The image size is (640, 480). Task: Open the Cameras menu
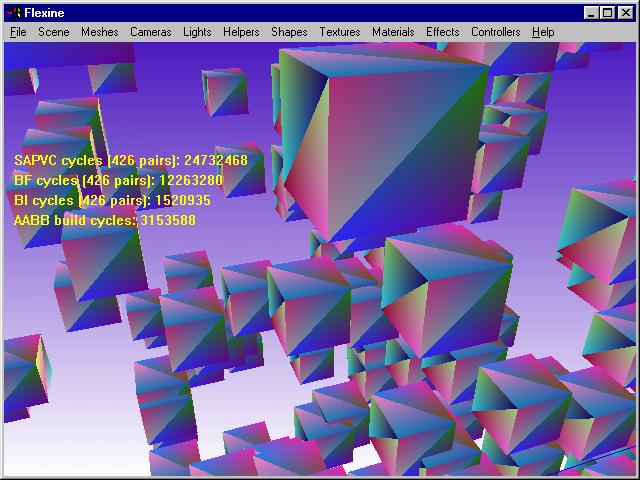click(151, 32)
